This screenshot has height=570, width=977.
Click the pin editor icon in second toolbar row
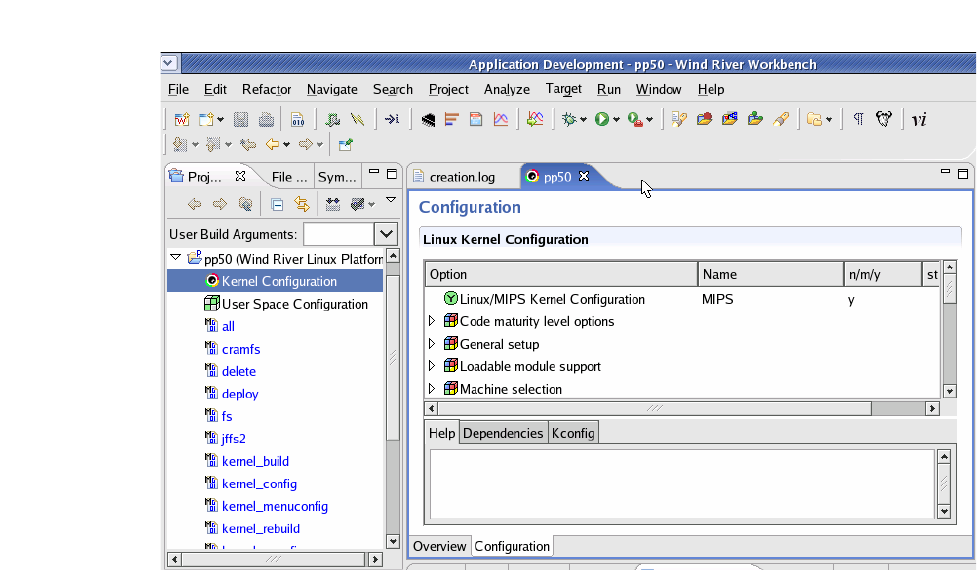(x=345, y=145)
